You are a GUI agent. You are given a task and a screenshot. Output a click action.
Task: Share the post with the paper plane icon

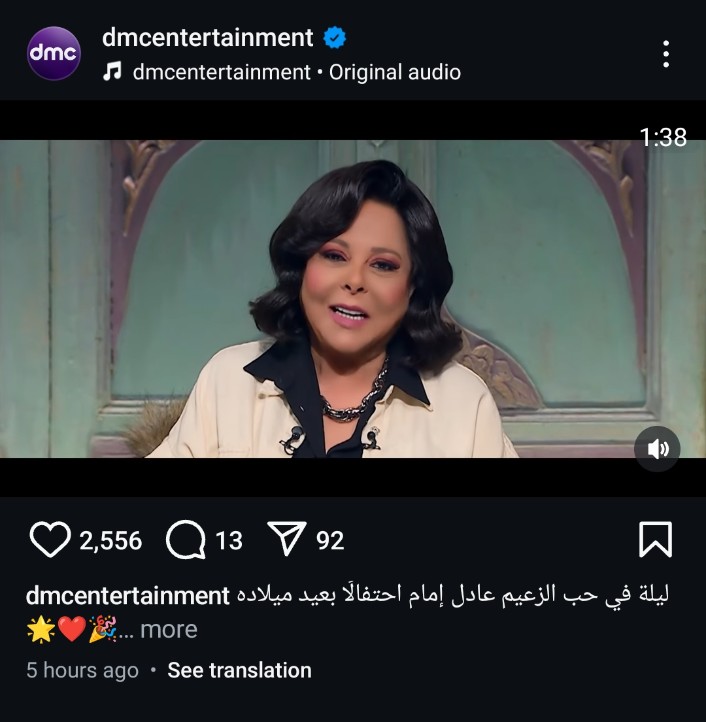pyautogui.click(x=286, y=540)
